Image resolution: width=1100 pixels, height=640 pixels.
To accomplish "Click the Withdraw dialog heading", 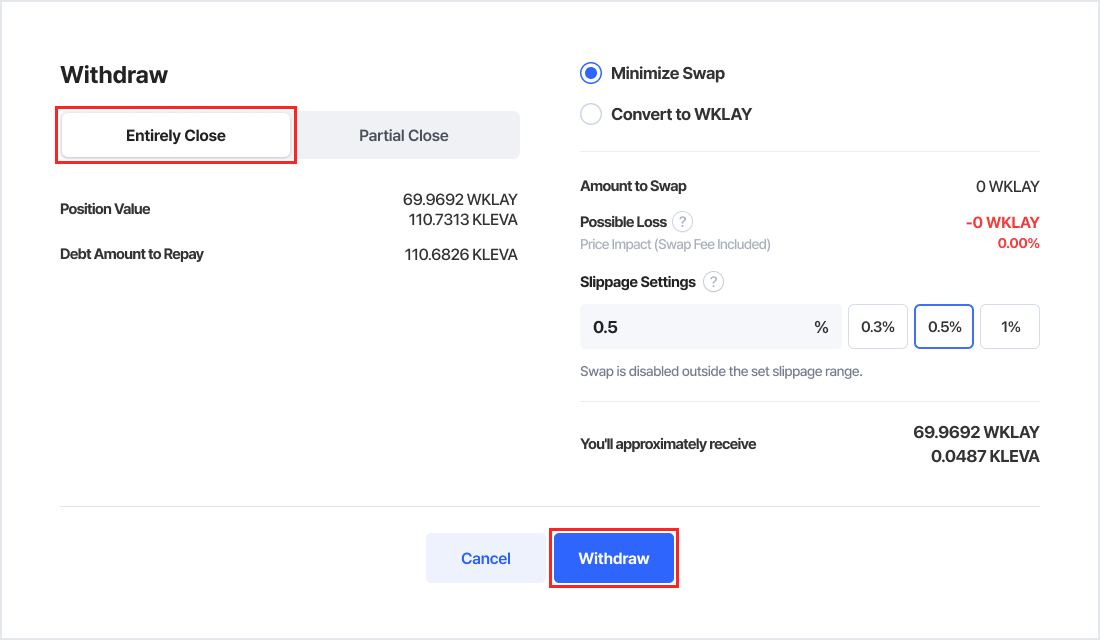I will point(114,75).
